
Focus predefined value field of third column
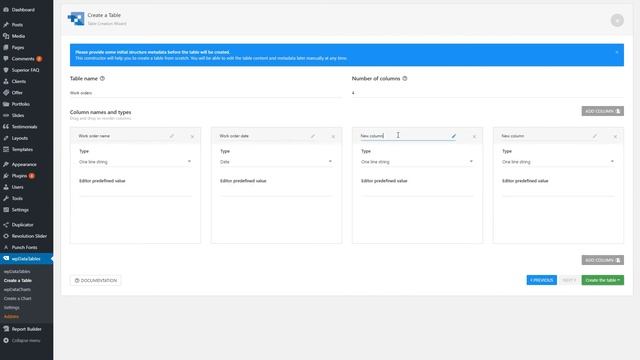[x=417, y=191]
